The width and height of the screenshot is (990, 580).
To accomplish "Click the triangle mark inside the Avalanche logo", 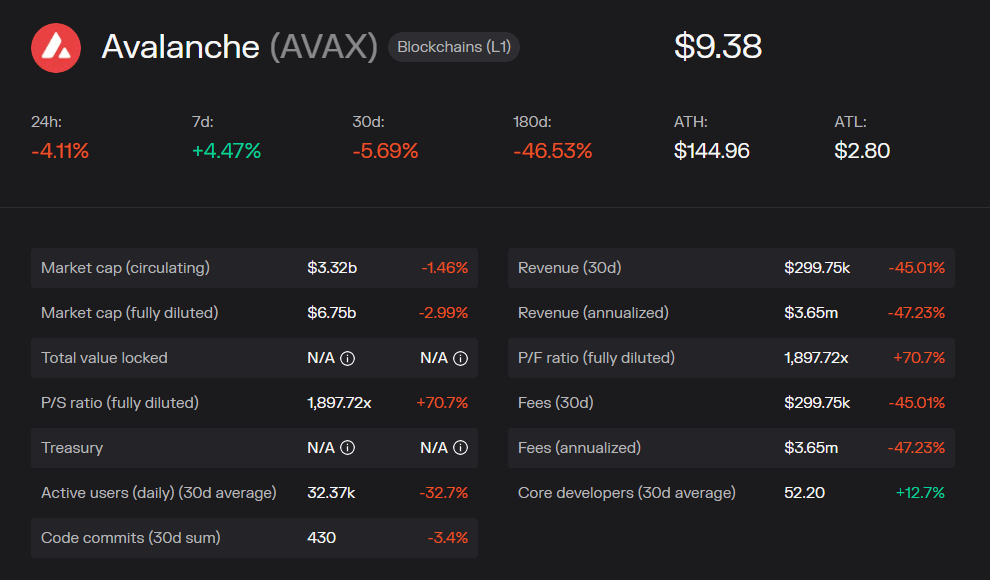I will click(x=56, y=47).
